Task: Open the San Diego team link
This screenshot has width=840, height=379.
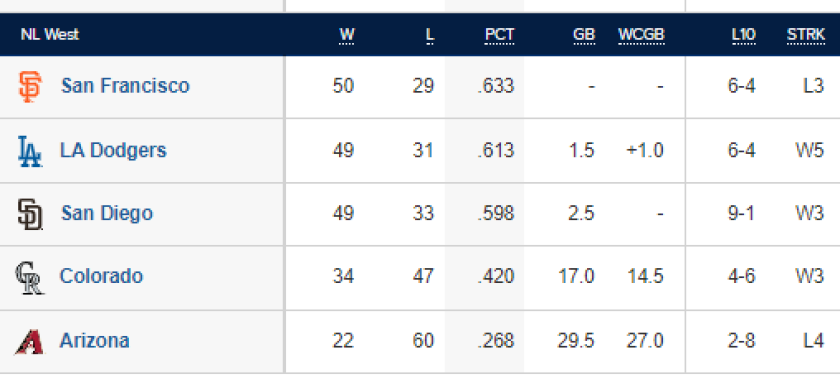Action: (x=107, y=213)
